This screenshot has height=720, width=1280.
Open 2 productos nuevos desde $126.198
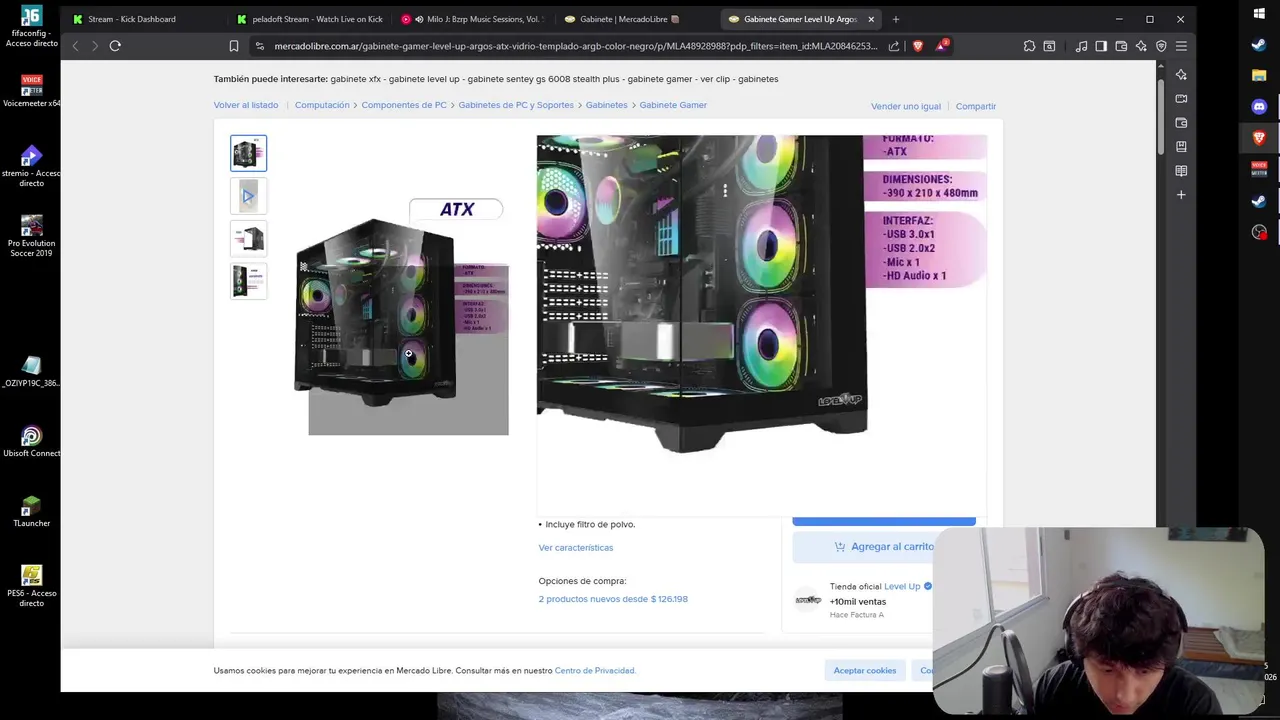(613, 599)
